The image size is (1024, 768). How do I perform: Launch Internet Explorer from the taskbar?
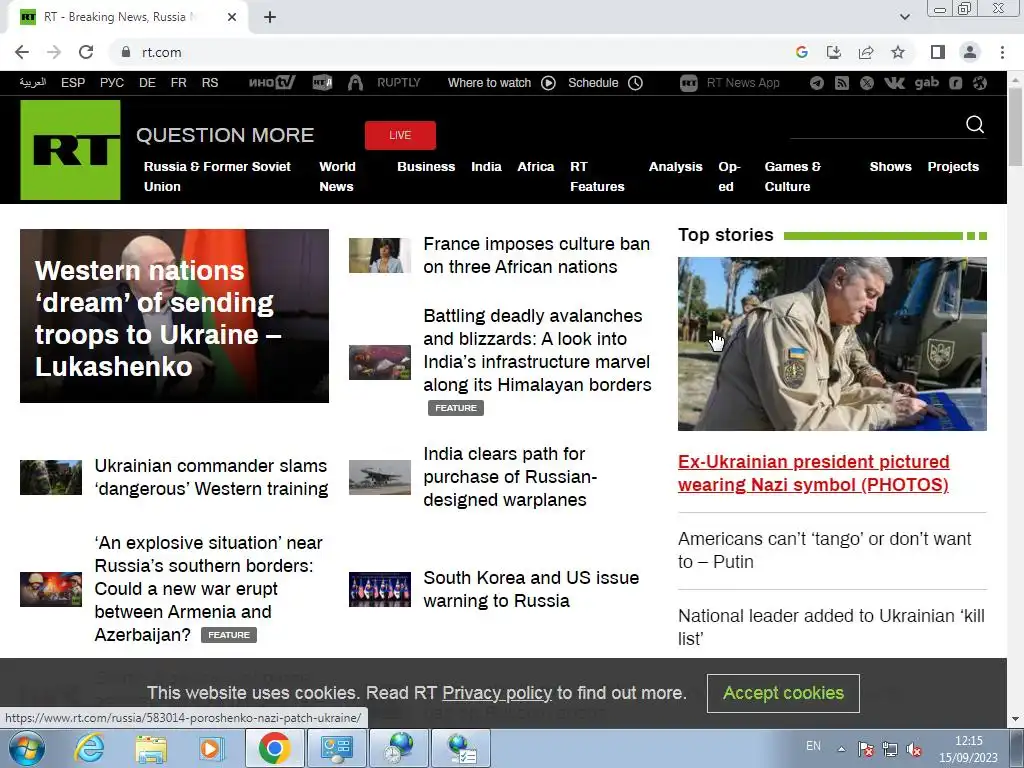click(x=88, y=748)
